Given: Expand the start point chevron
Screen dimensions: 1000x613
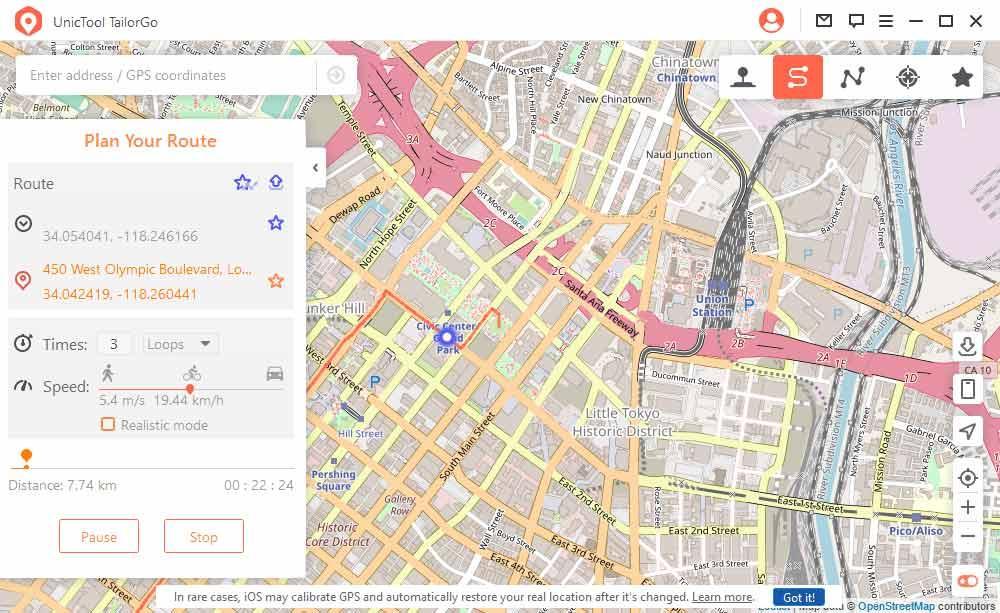Looking at the screenshot, I should 24,223.
